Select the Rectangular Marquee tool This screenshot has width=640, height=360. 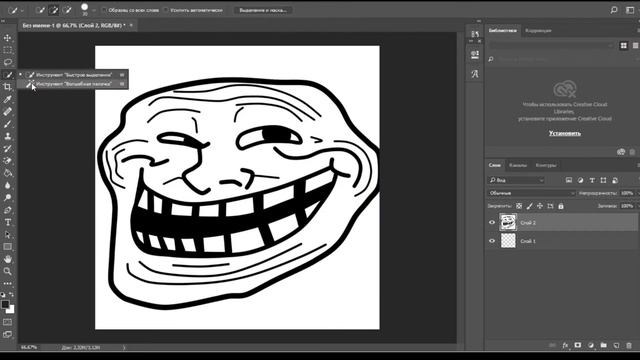click(x=7, y=50)
